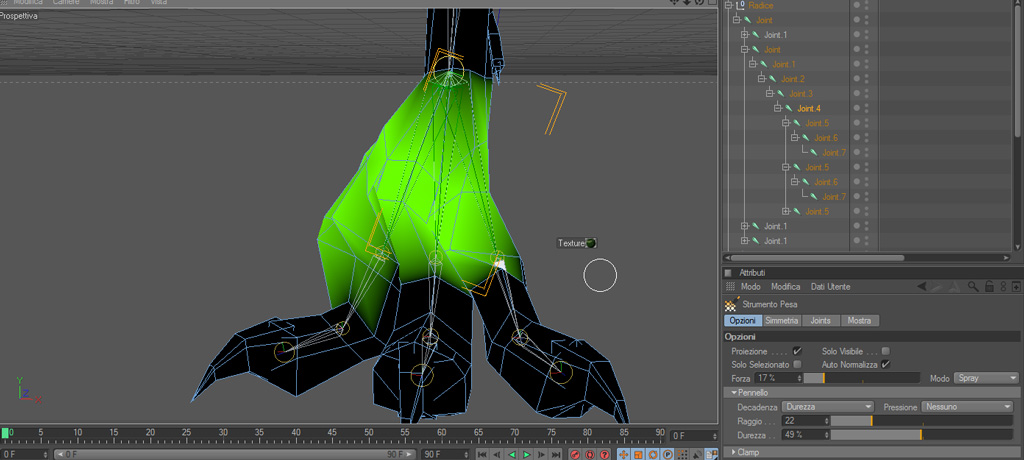Toggle scale keyframe recording icon

pyautogui.click(x=639, y=454)
